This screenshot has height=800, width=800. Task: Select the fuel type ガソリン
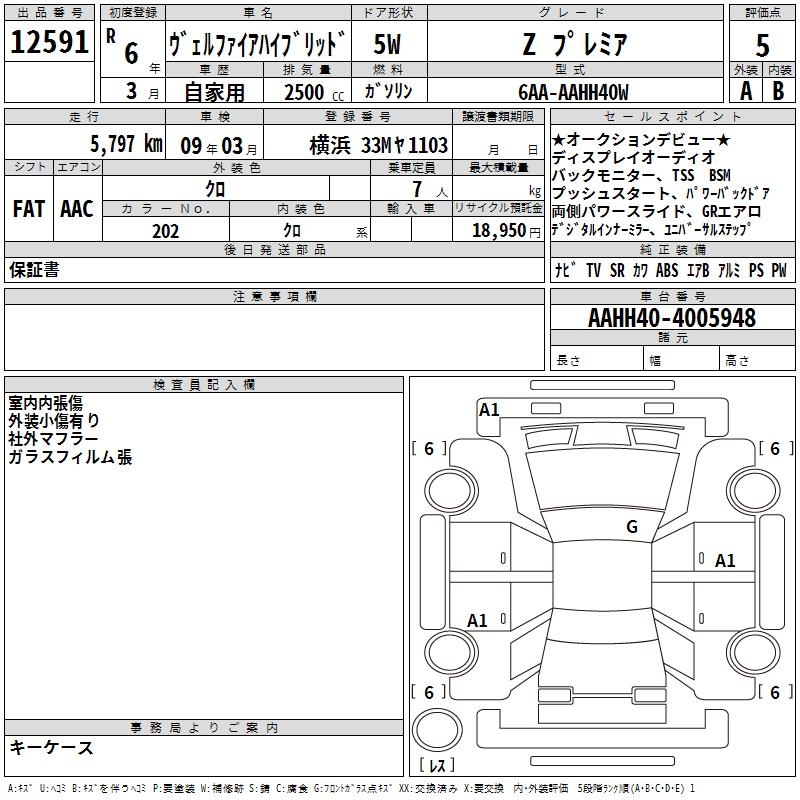(388, 91)
